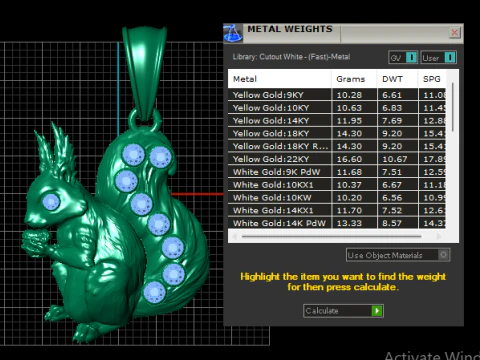Click the vertical scrollbar of the metal table

coord(452,107)
